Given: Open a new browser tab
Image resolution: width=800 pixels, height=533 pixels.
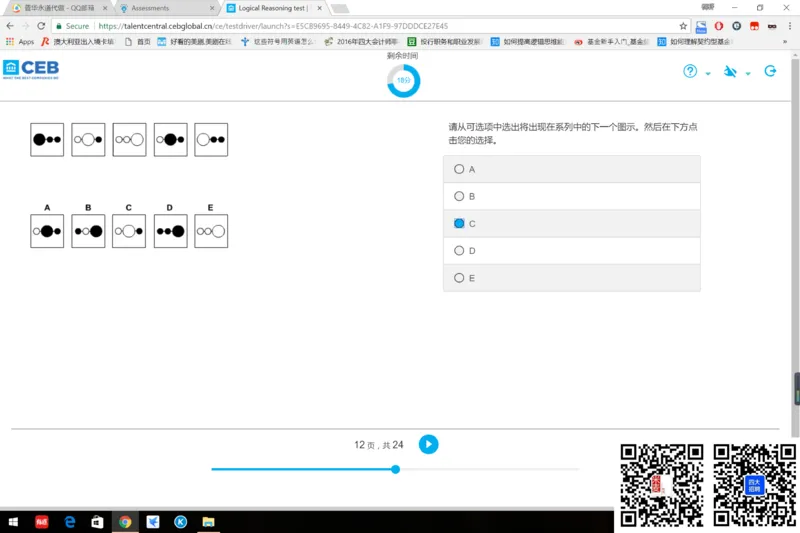Looking at the screenshot, I should (340, 8).
